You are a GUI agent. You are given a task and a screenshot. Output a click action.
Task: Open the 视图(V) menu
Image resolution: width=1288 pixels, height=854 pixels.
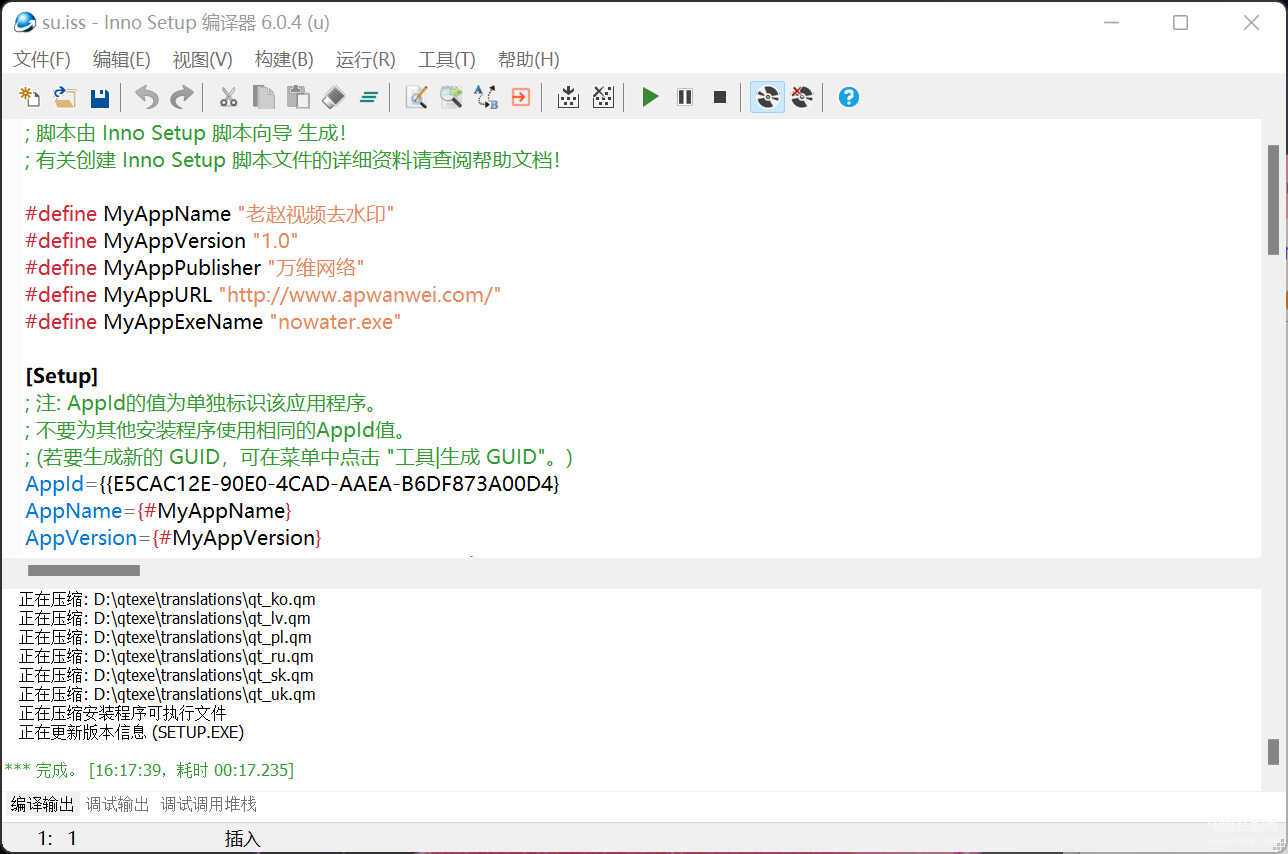click(x=202, y=60)
